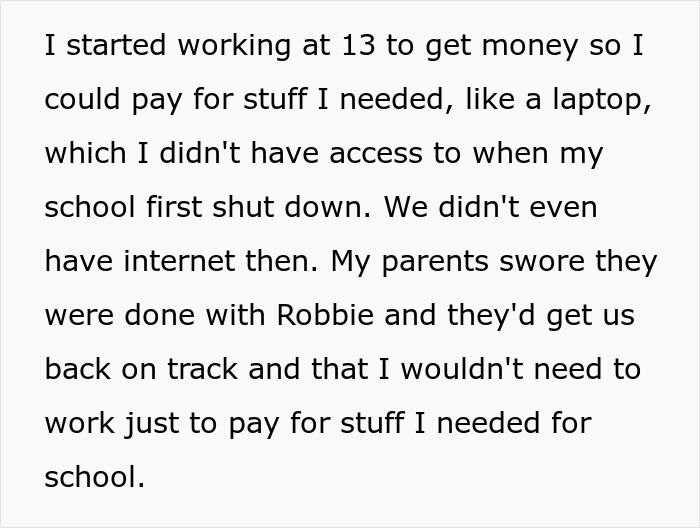Click the final word "school." on the last line
The width and height of the screenshot is (700, 528).
(x=95, y=476)
